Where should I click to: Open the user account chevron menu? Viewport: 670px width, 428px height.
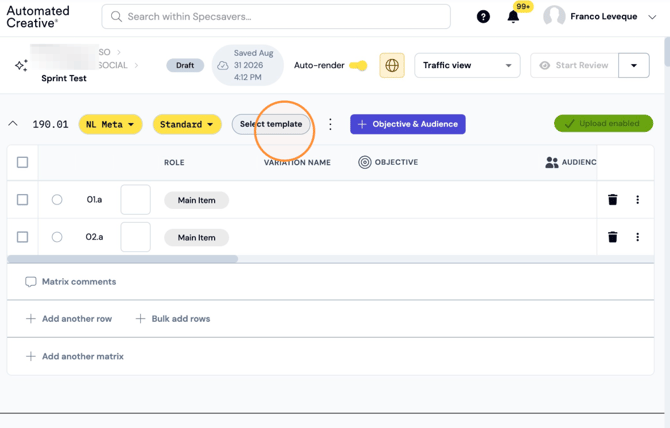652,17
